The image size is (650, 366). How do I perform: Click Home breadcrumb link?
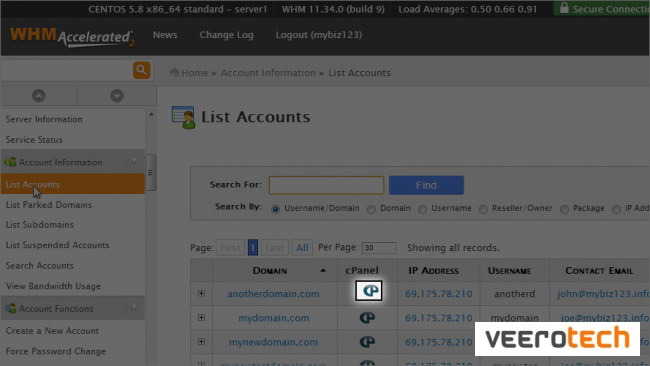pyautogui.click(x=195, y=73)
